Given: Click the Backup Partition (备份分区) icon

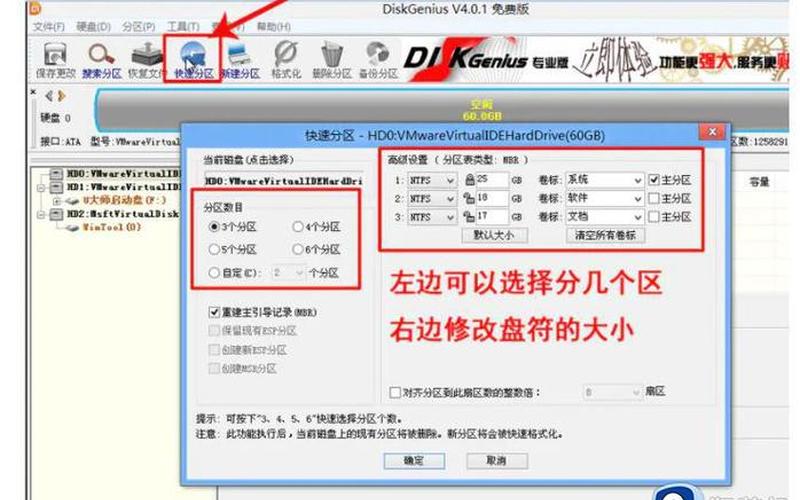Looking at the screenshot, I should pyautogui.click(x=378, y=60).
